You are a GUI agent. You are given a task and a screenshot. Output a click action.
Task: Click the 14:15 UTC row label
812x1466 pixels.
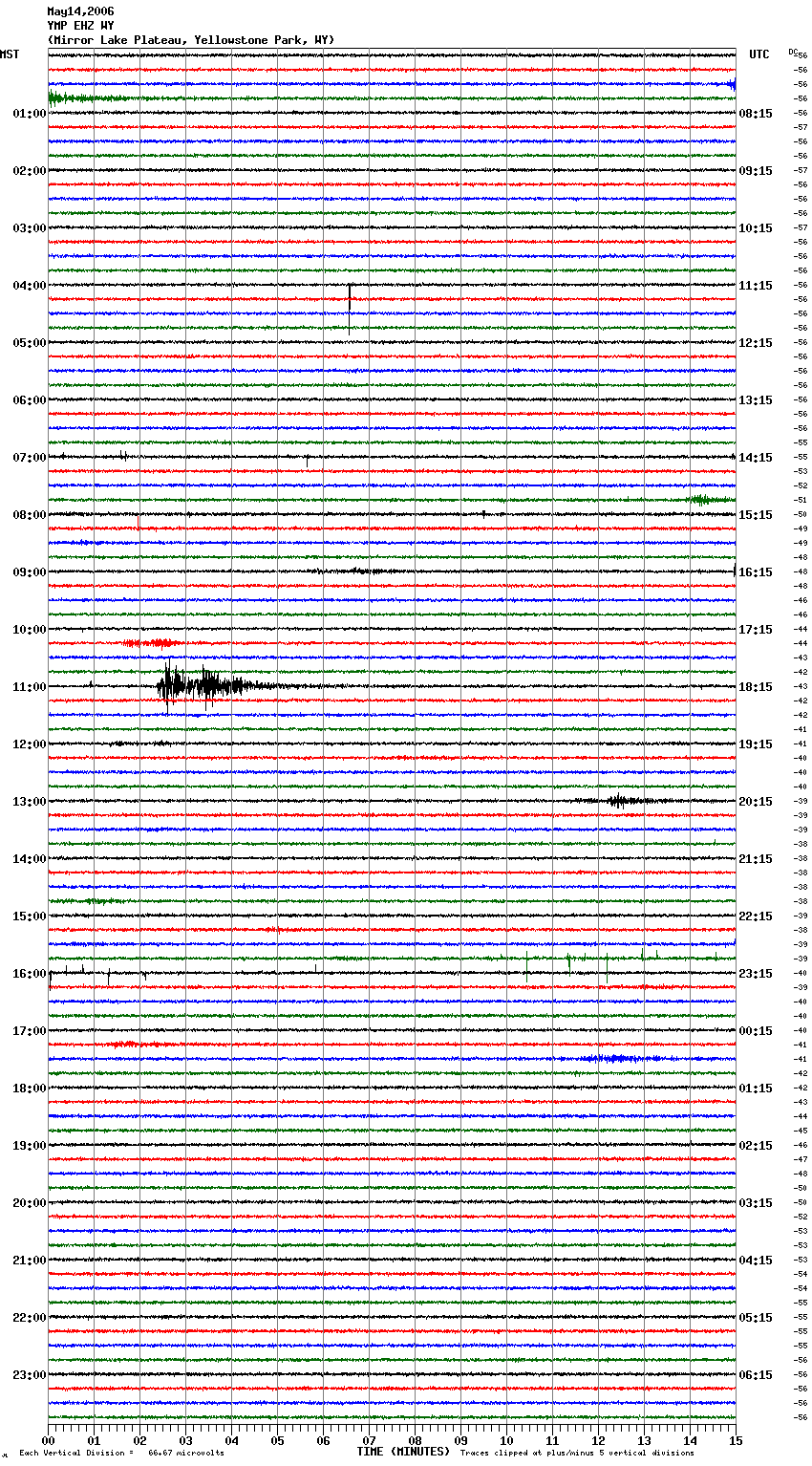756,458
